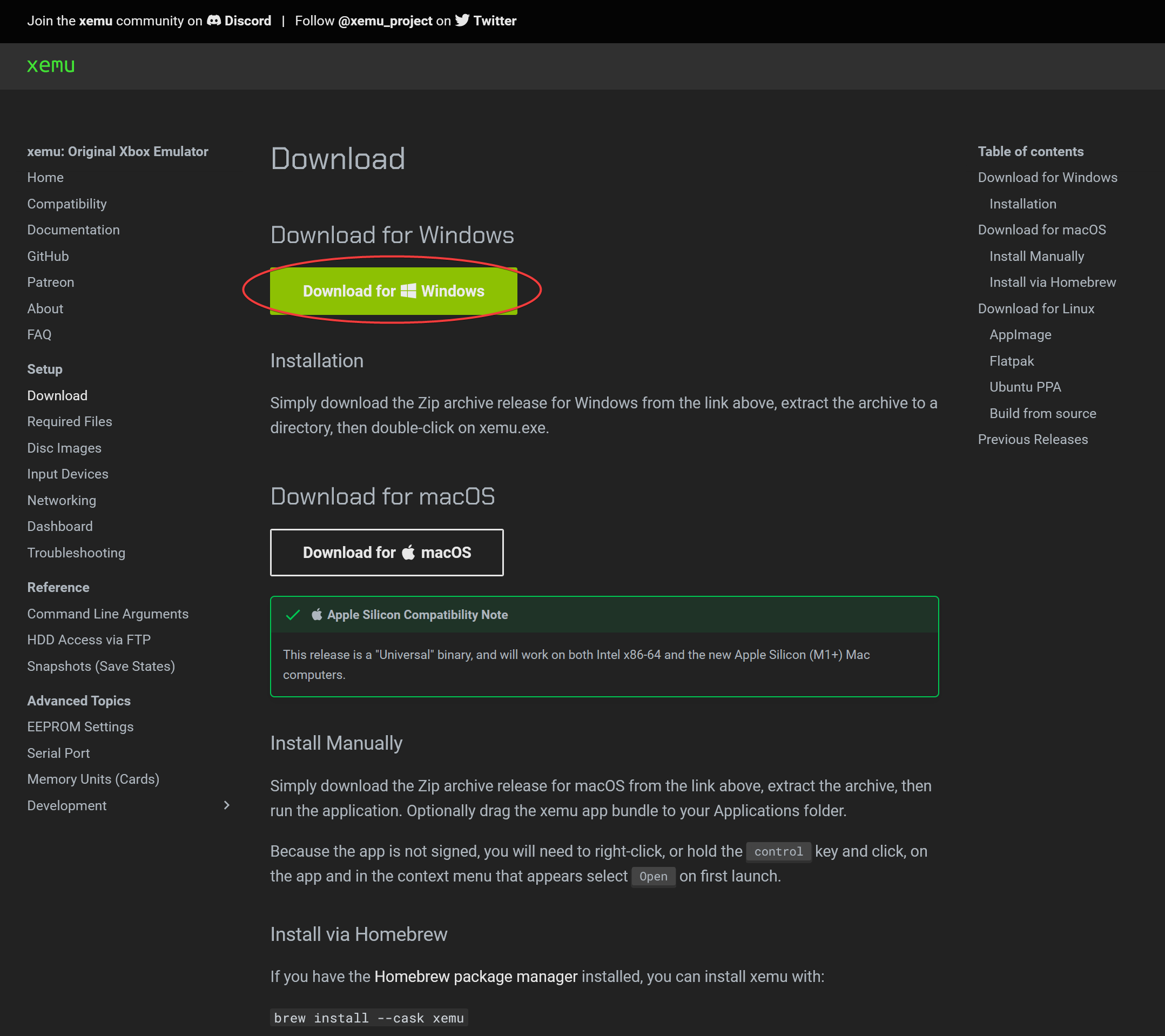Screen dimensions: 1165x1036
Task: Click the brew install --cask xemu code
Action: (369, 1018)
